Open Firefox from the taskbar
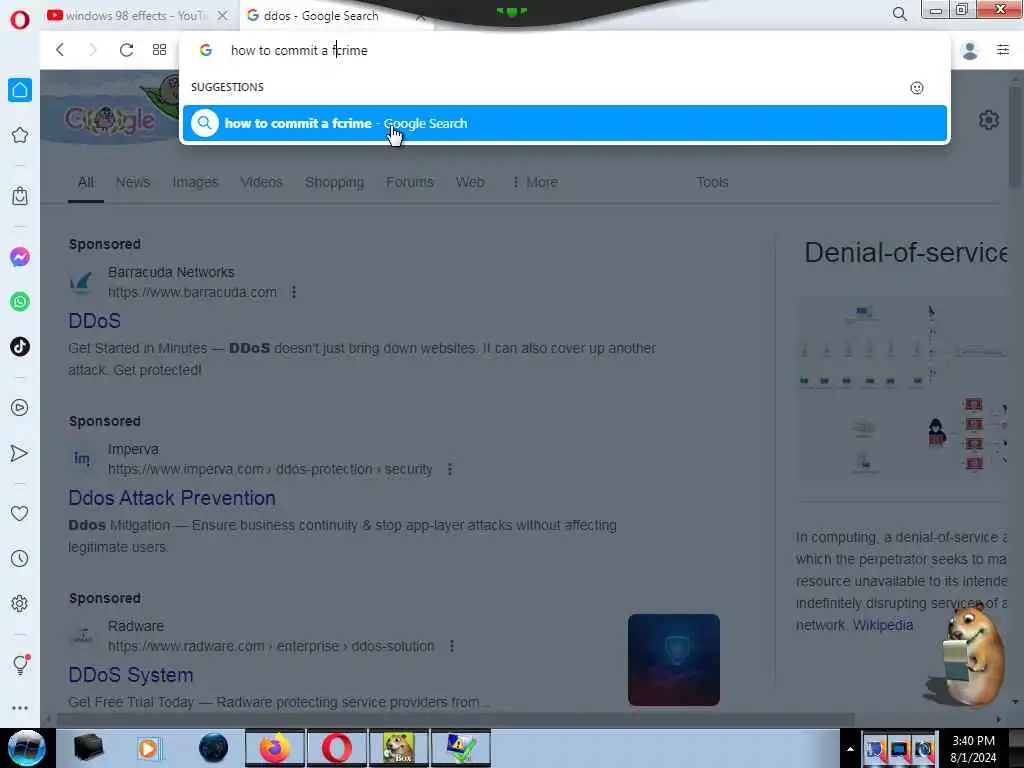This screenshot has height=768, width=1024. click(x=275, y=748)
